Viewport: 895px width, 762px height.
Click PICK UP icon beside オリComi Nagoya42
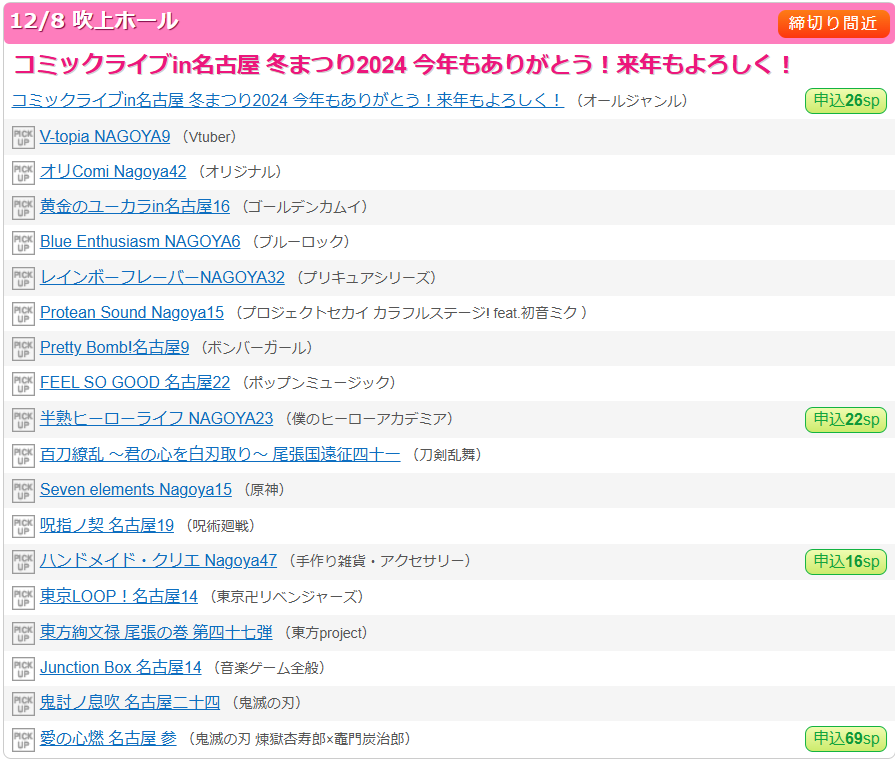tap(23, 173)
